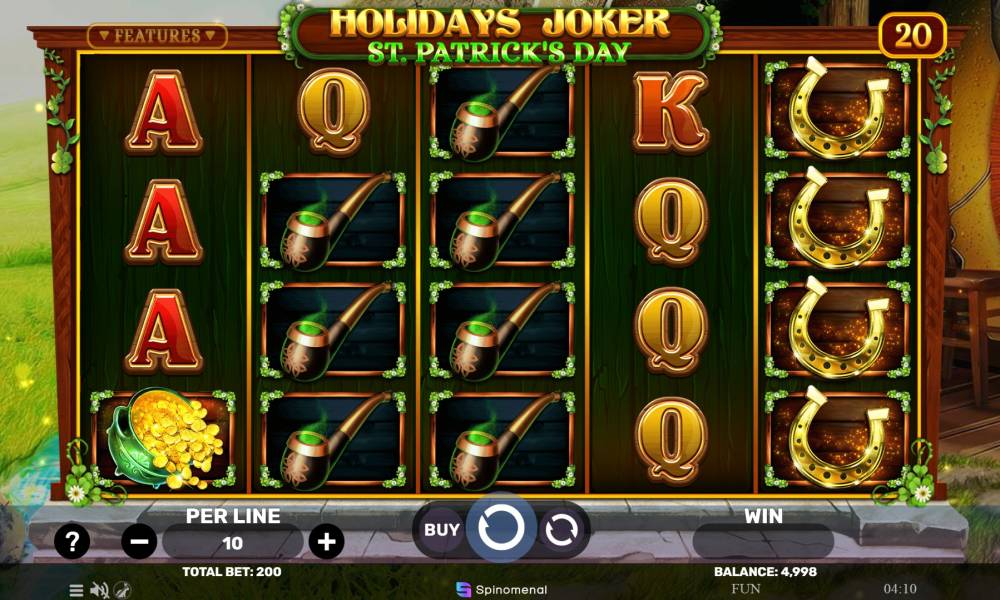Click the smoking pipe symbol at top of third reel
The width and height of the screenshot is (1000, 600).
(x=502, y=112)
